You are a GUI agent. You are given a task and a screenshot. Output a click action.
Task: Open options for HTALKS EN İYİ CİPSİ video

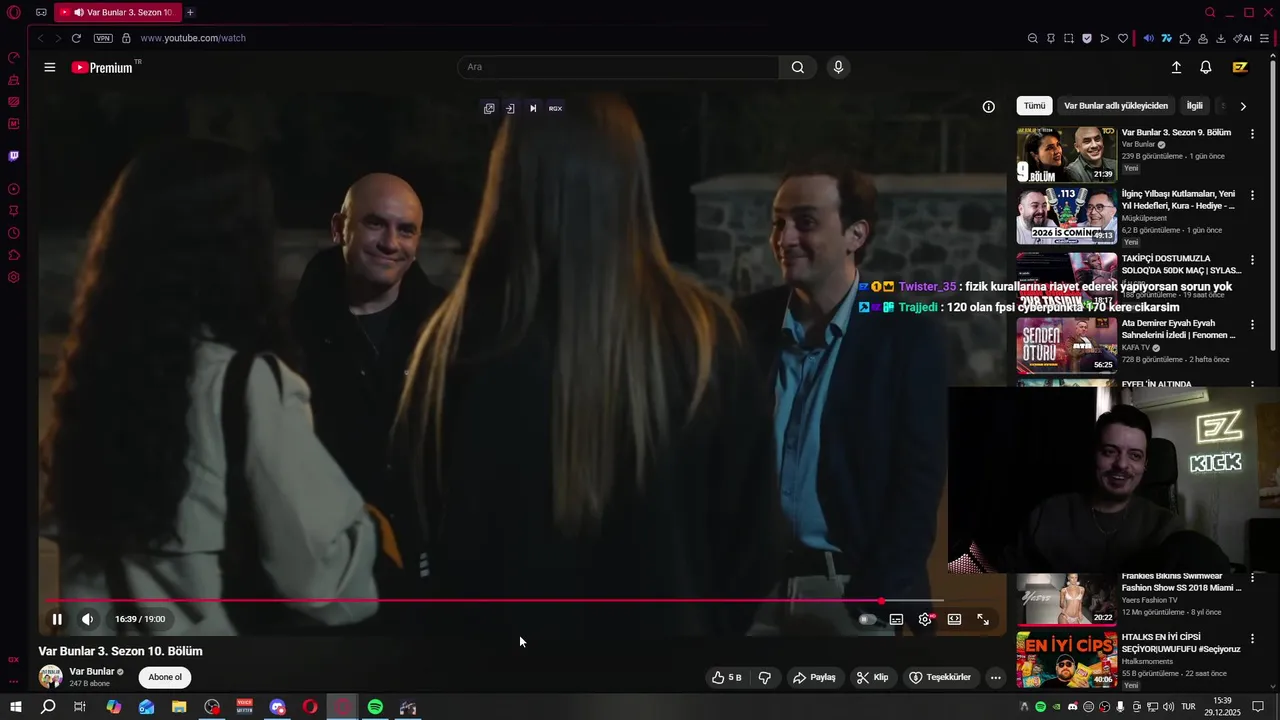[x=1252, y=637]
